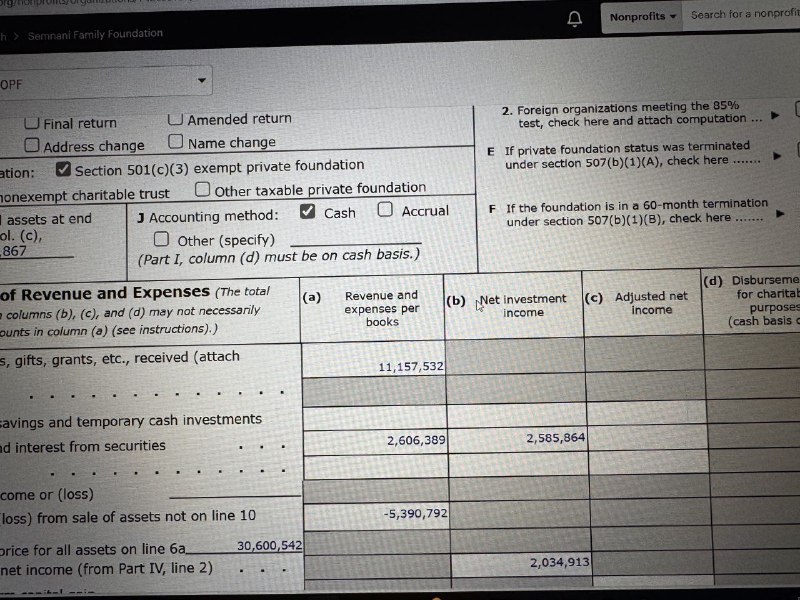Click the Net investment income column header
Viewport: 800px width, 600px height.
click(x=523, y=306)
